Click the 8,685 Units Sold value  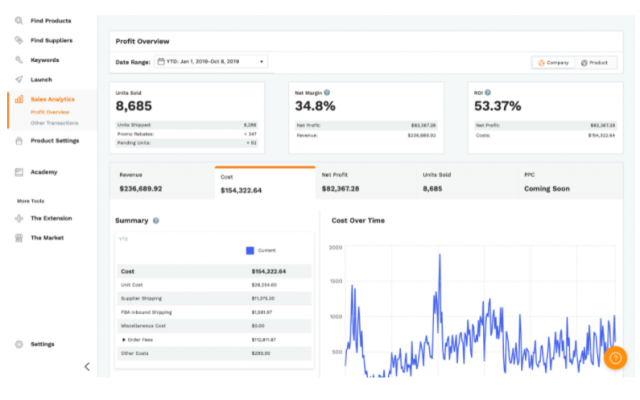134,106
